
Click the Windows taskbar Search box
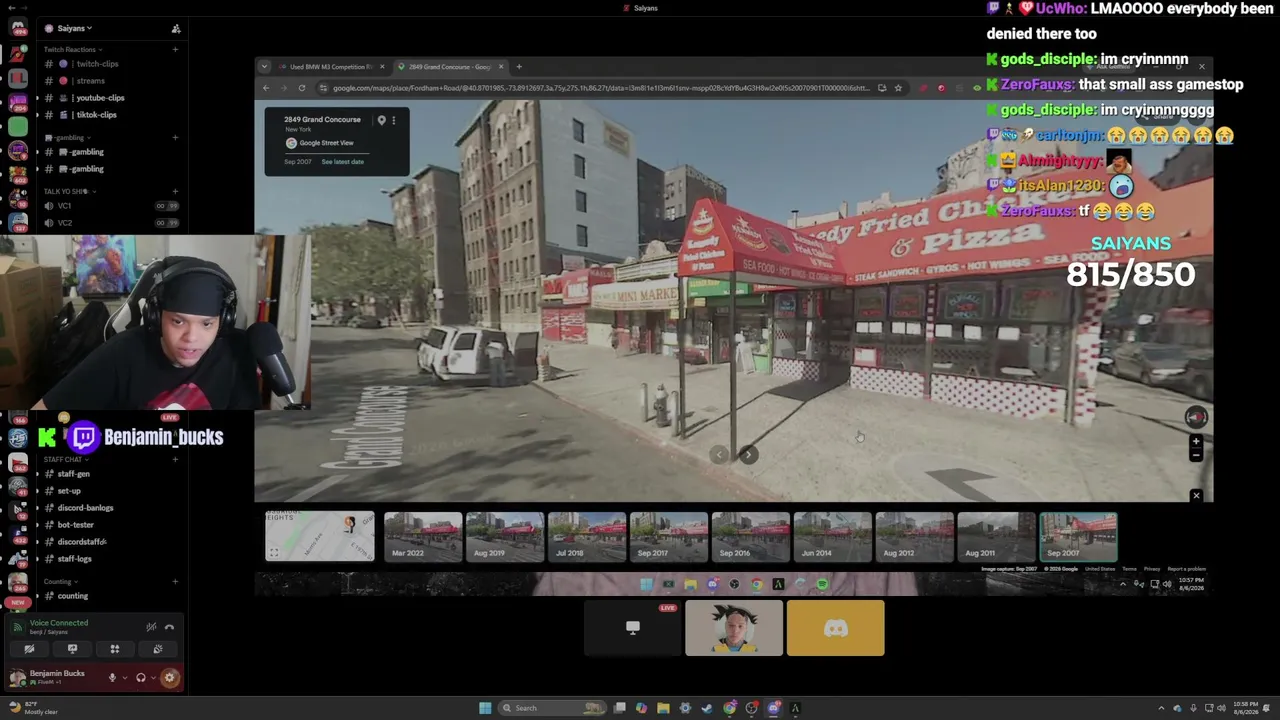553,708
